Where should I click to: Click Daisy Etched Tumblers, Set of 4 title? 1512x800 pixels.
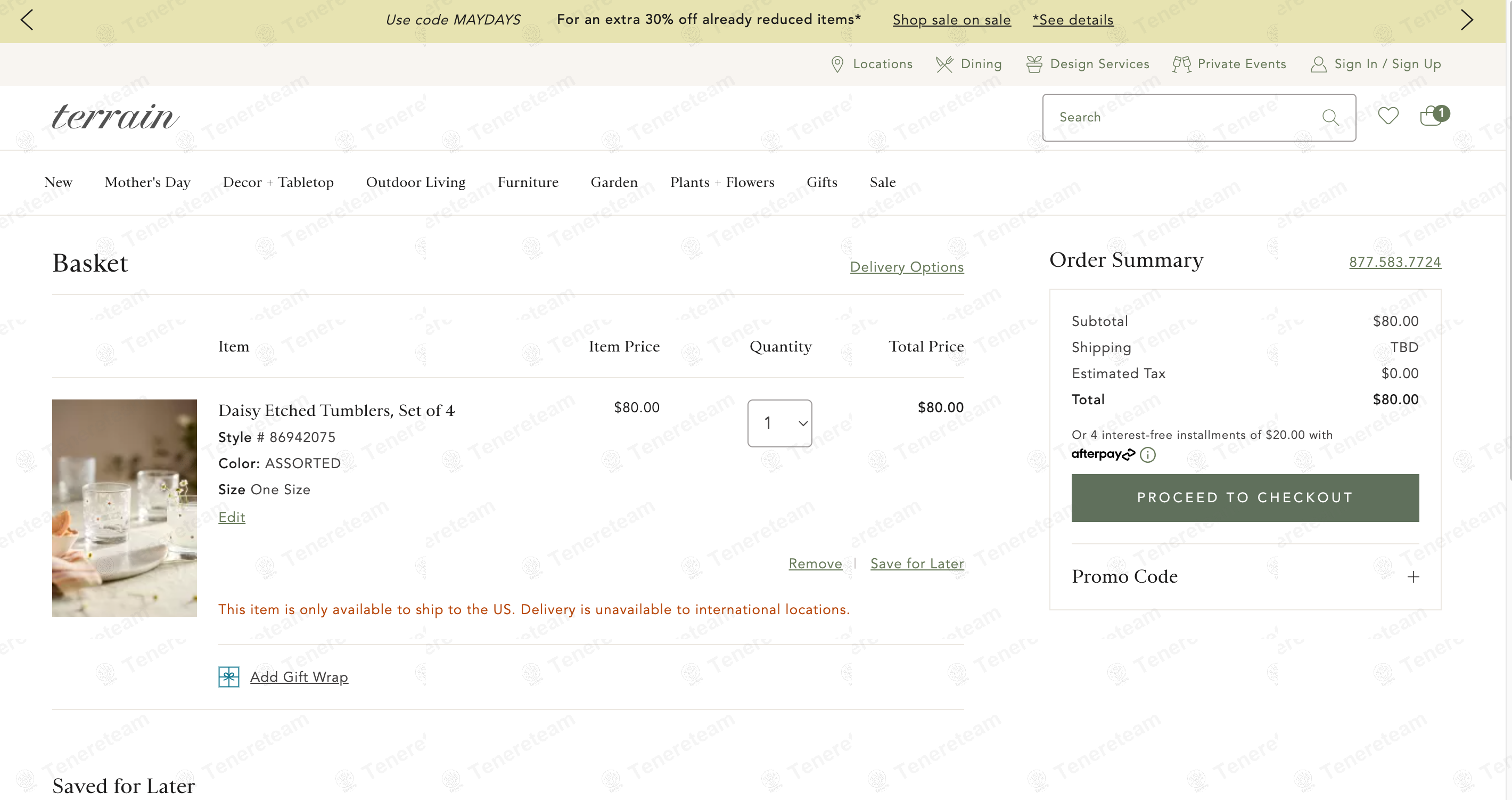[x=336, y=411]
